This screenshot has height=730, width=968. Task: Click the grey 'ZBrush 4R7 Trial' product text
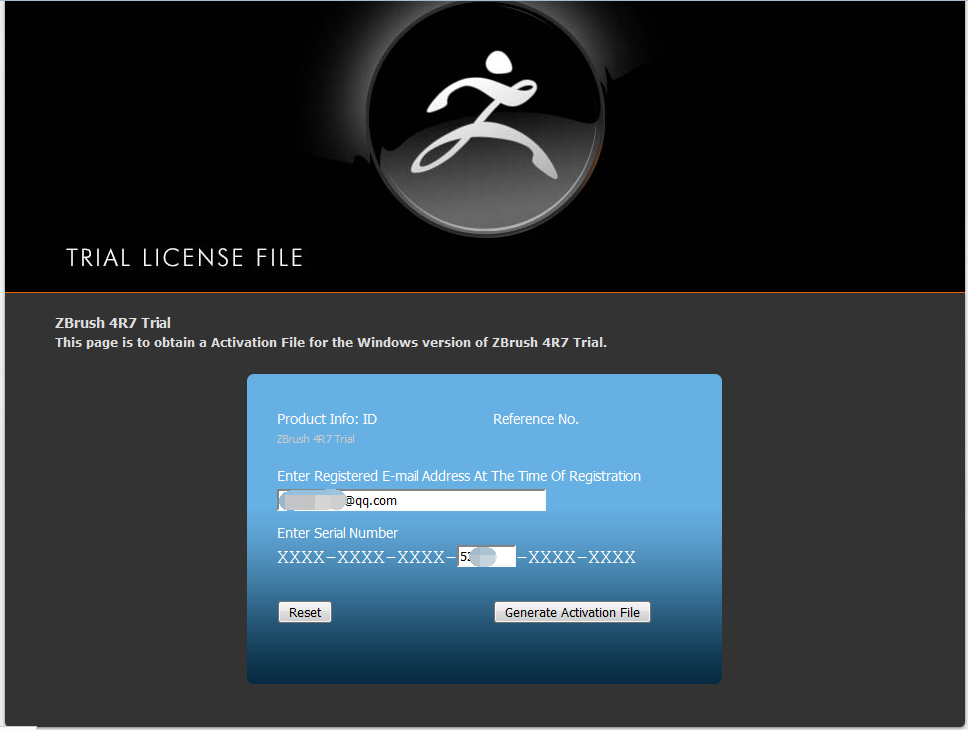click(315, 439)
